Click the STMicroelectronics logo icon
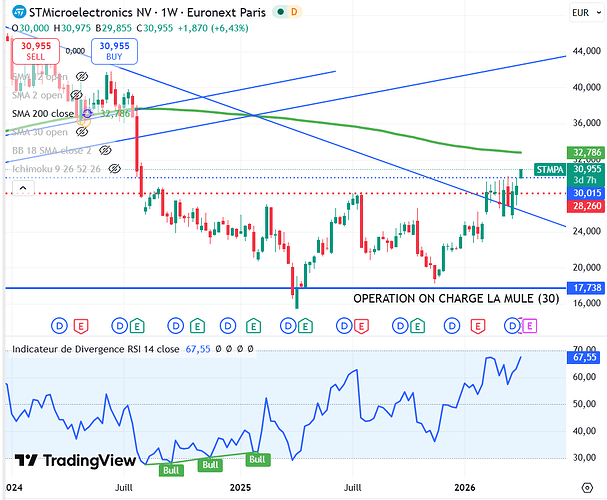Viewport: 607px width, 500px height. tap(19, 12)
